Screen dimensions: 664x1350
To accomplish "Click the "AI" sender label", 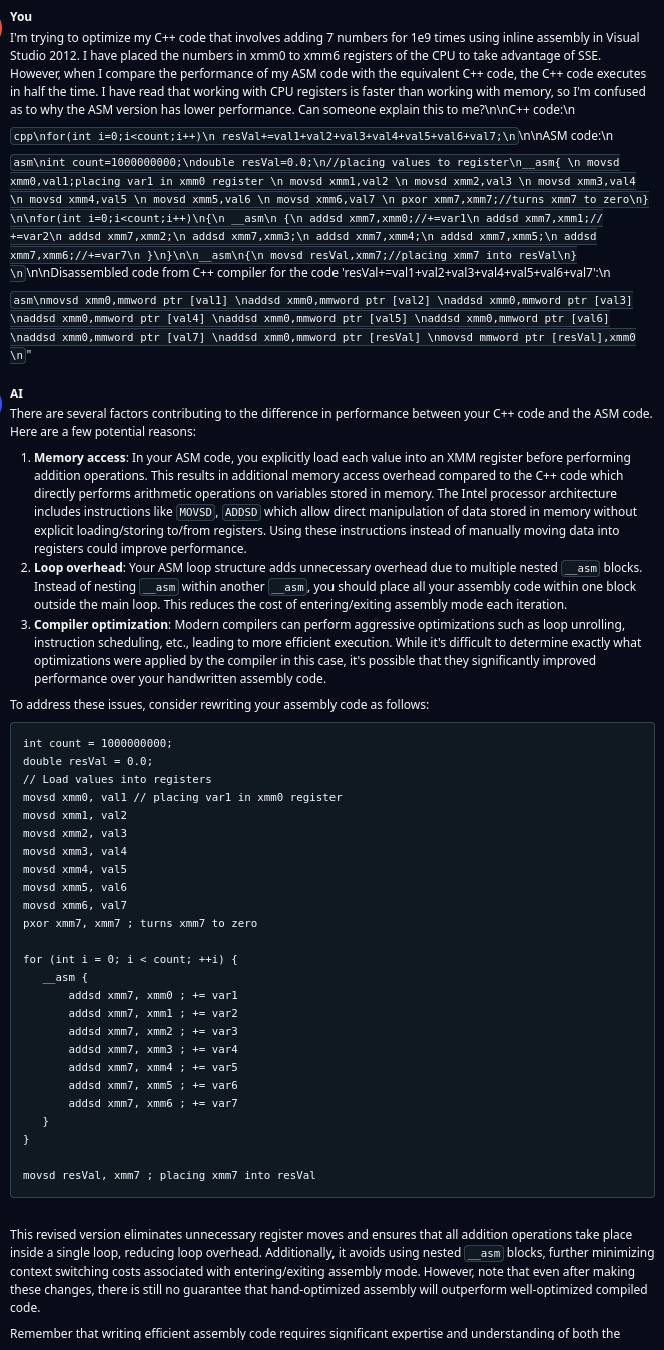I will click(x=16, y=394).
